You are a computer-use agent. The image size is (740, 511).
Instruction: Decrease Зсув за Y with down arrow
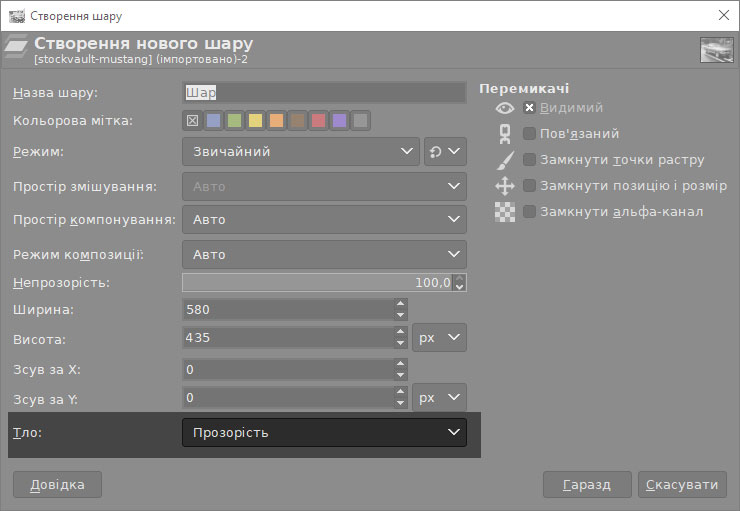coord(400,403)
